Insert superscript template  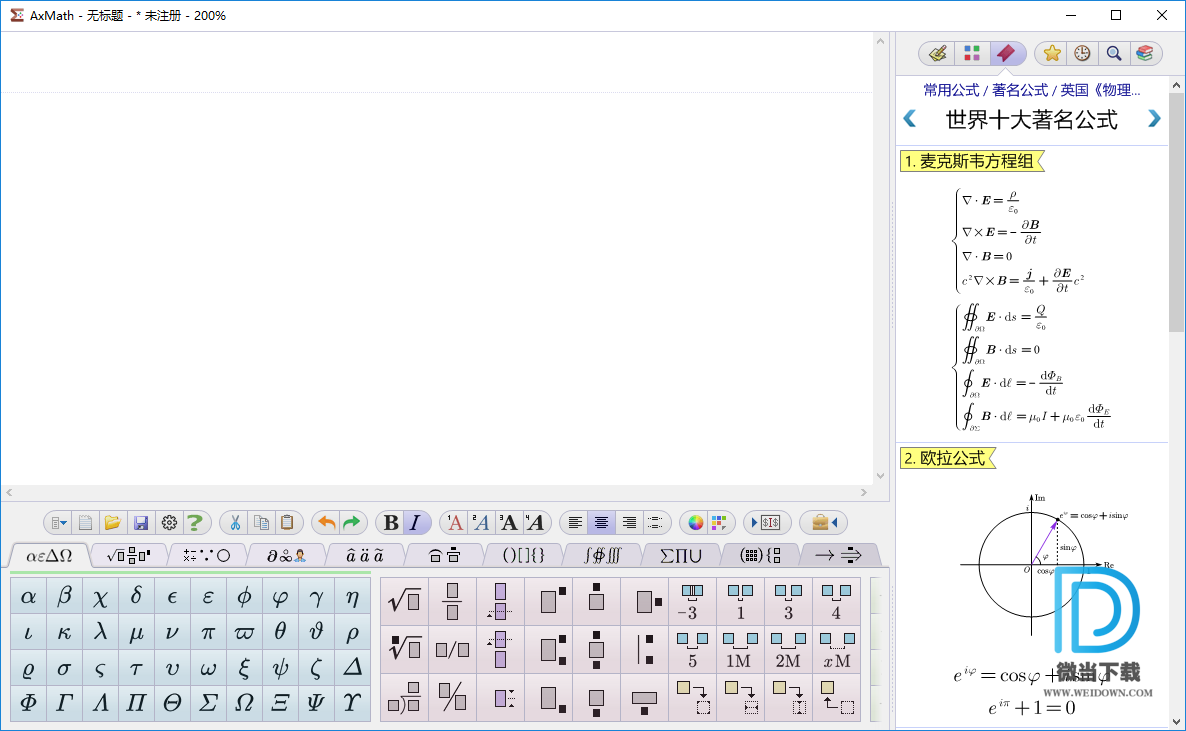548,602
